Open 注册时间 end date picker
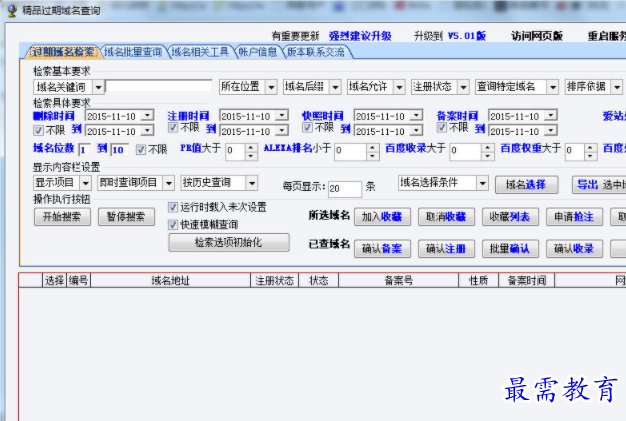This screenshot has height=421, width=626. pyautogui.click(x=282, y=130)
